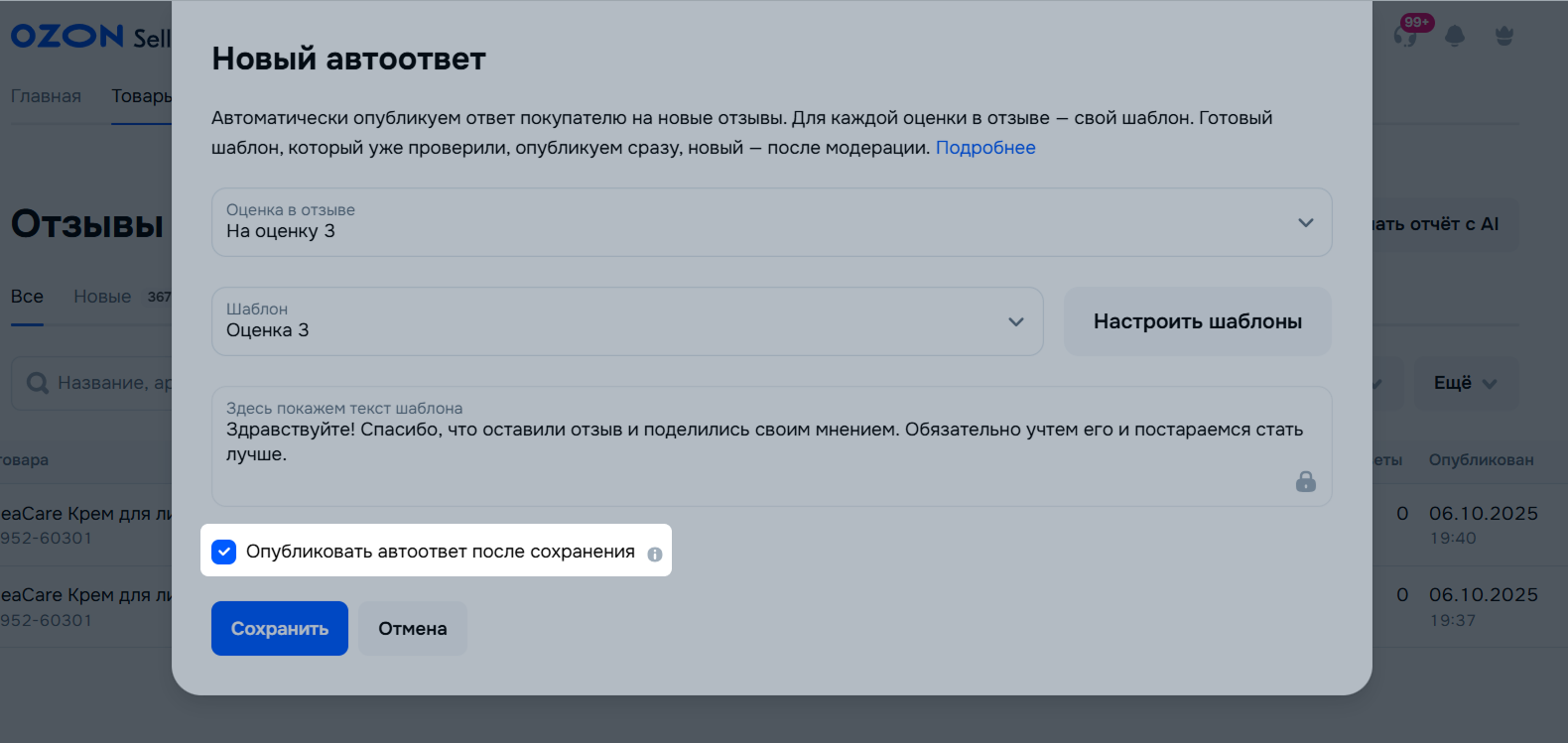Click 'Настроить шаблоны' button
The image size is (1568, 743).
tap(1197, 321)
